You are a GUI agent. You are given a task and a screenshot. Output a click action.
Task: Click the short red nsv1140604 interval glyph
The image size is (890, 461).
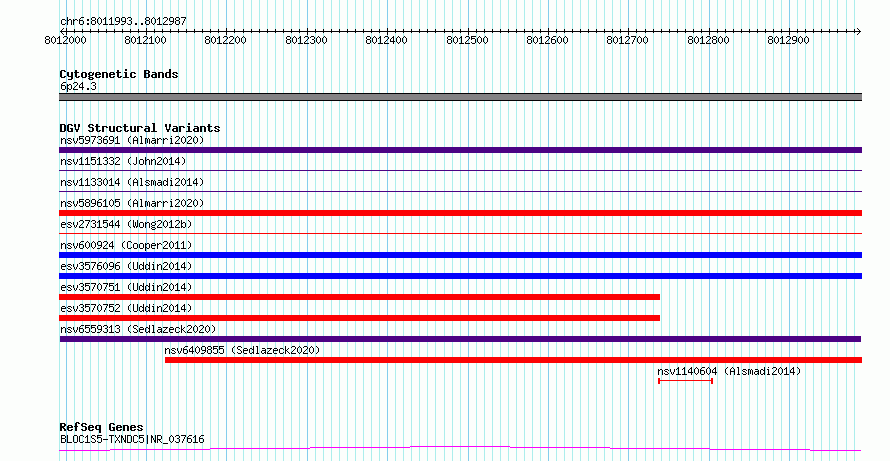pyautogui.click(x=685, y=381)
